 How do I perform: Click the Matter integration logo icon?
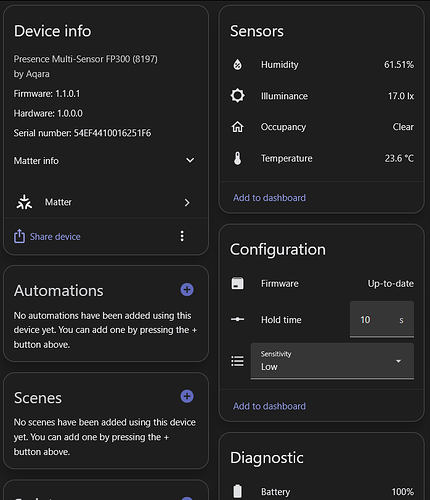click(24, 202)
